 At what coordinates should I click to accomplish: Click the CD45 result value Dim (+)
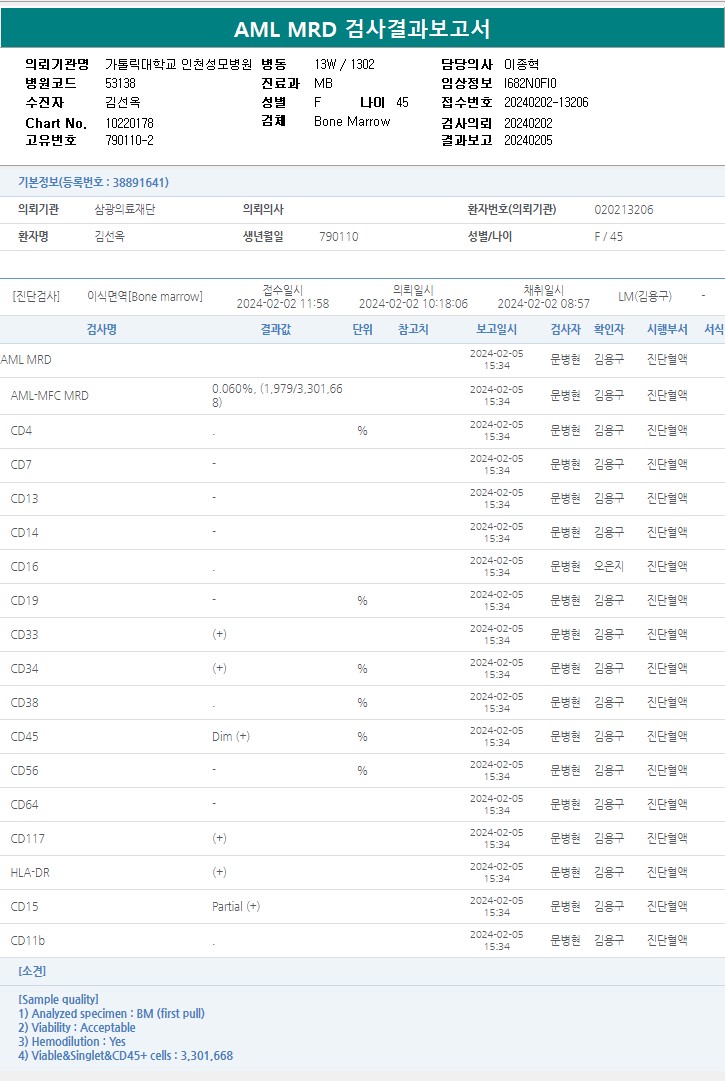pos(231,737)
